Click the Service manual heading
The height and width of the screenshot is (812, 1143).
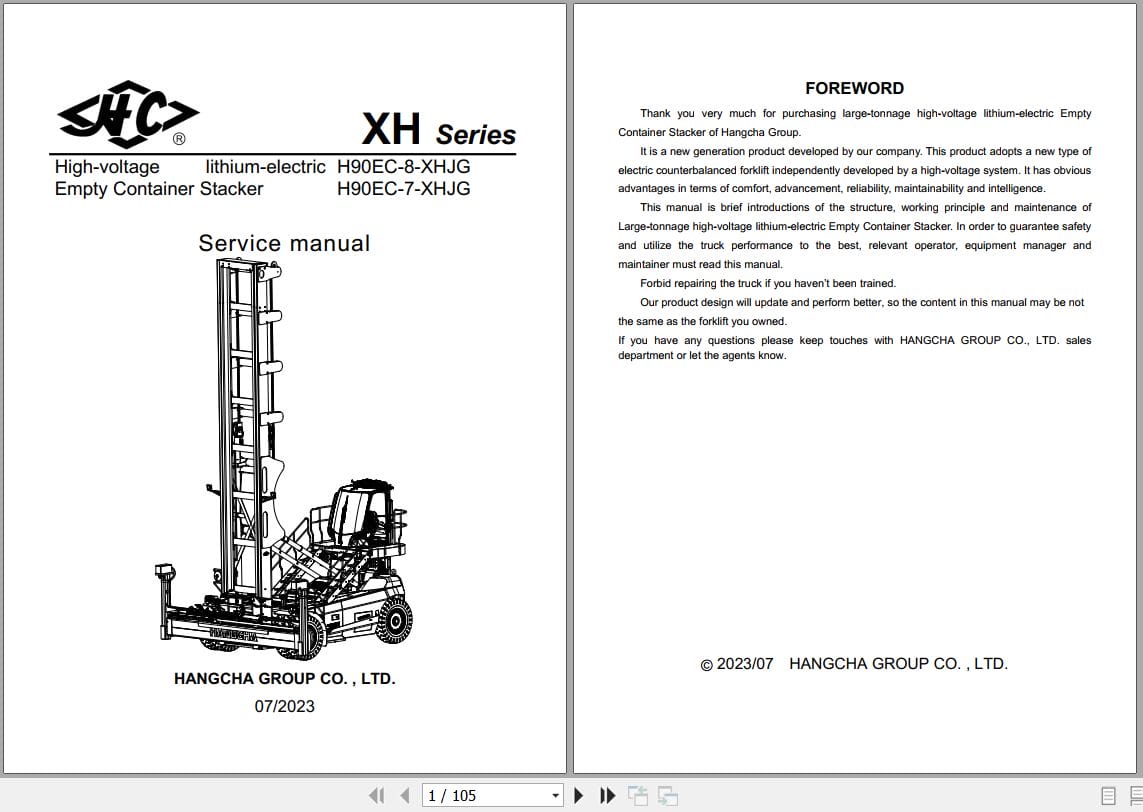pos(284,243)
